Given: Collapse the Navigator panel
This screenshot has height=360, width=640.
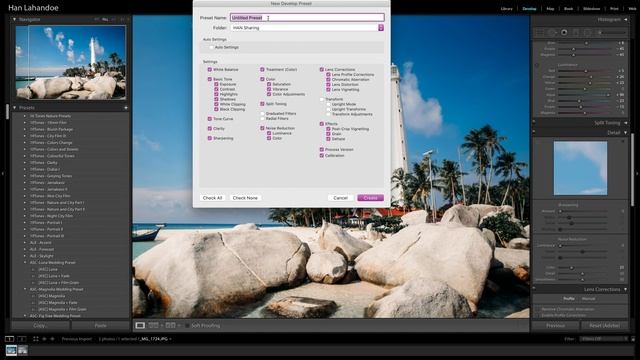Looking at the screenshot, I should [14, 19].
